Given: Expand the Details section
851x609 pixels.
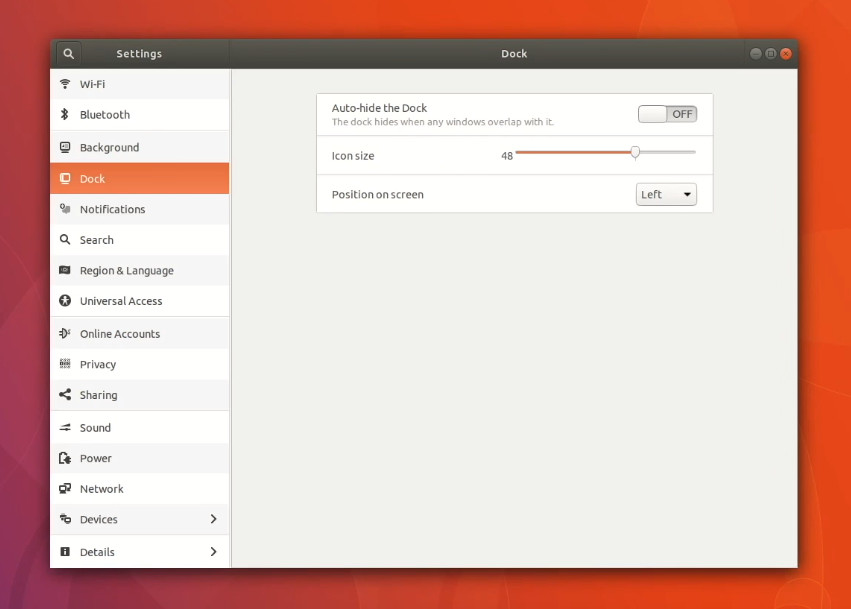Looking at the screenshot, I should tap(139, 551).
